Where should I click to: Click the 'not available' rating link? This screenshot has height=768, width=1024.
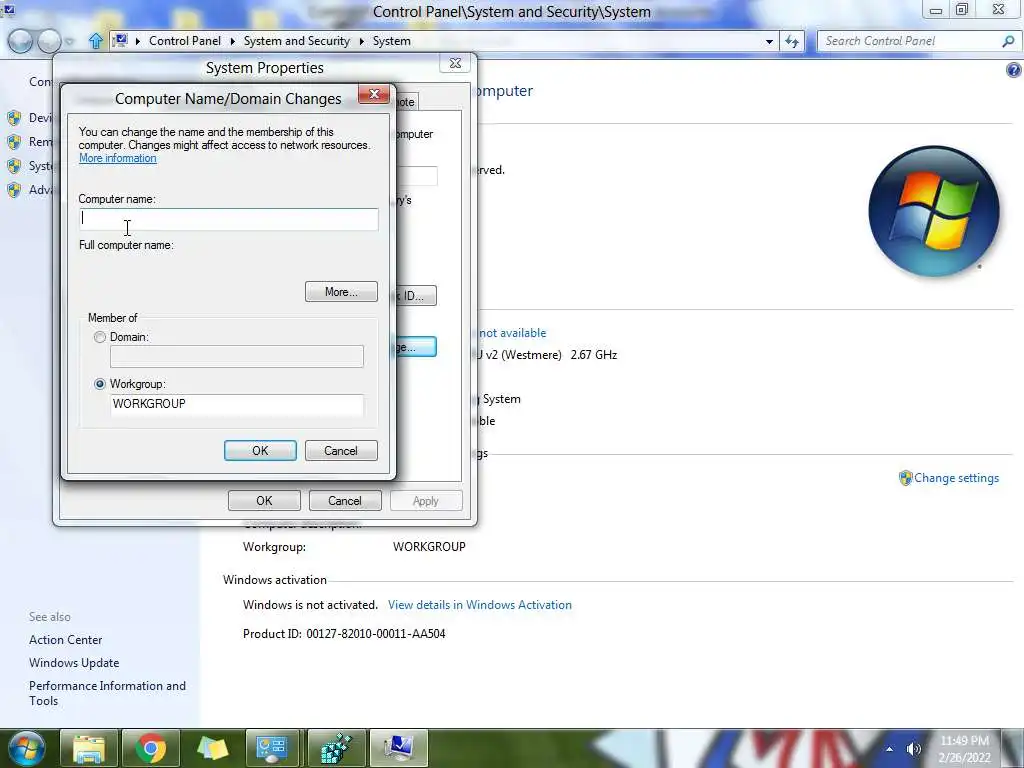pos(513,333)
